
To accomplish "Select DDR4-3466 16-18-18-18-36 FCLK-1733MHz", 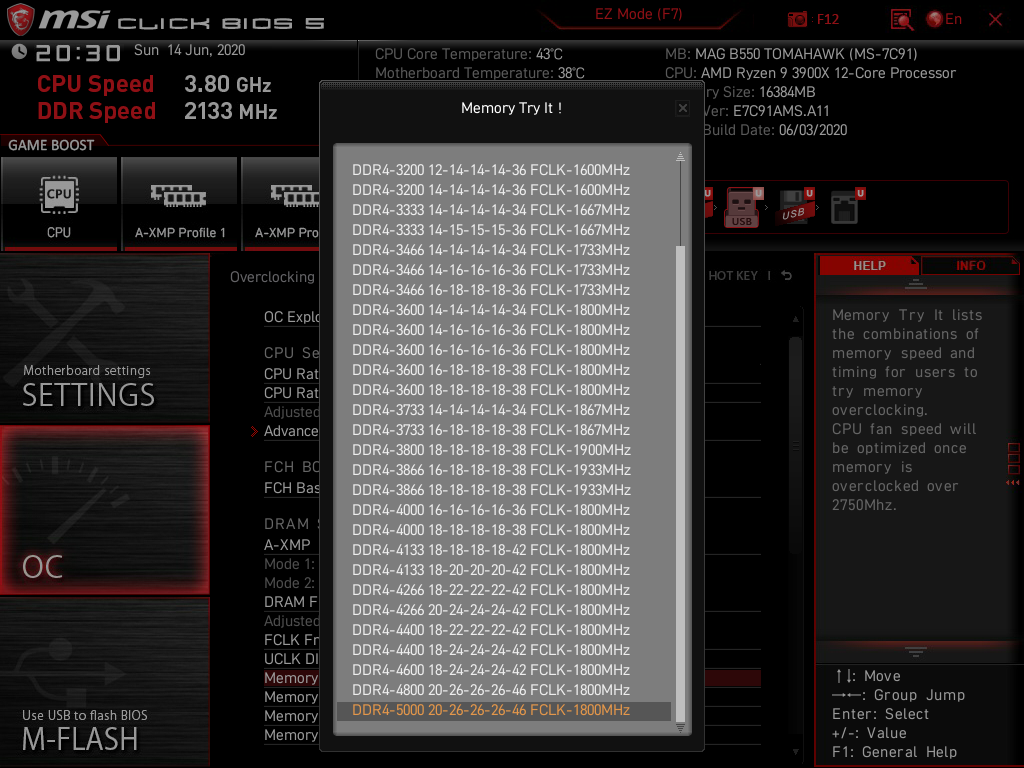I will click(x=504, y=290).
